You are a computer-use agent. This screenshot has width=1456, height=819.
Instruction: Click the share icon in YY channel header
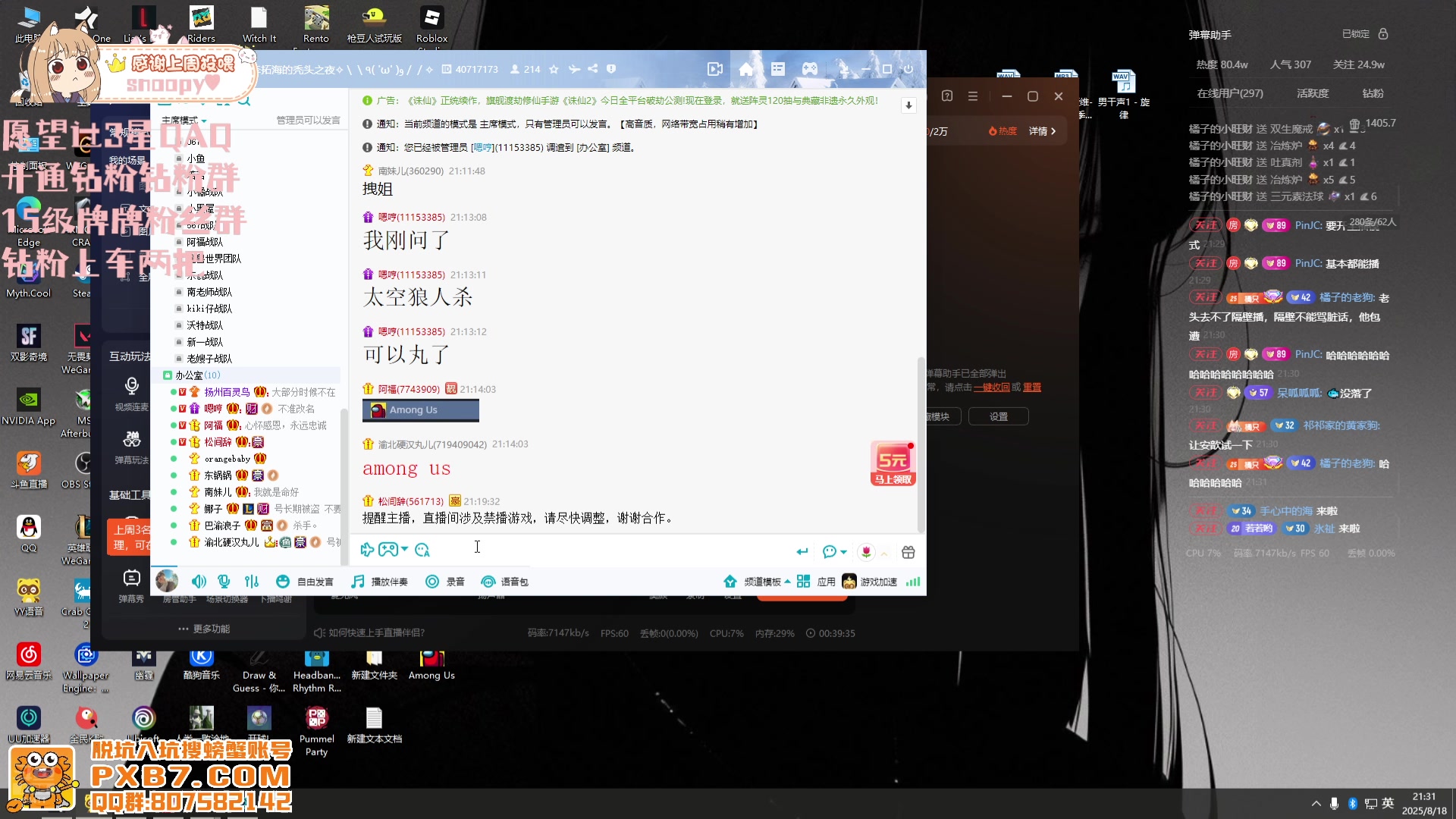592,69
